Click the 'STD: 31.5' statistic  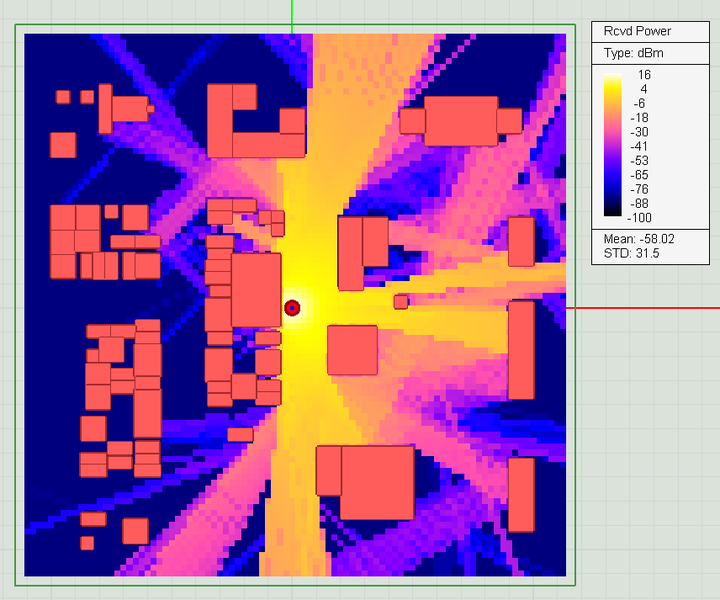point(631,253)
